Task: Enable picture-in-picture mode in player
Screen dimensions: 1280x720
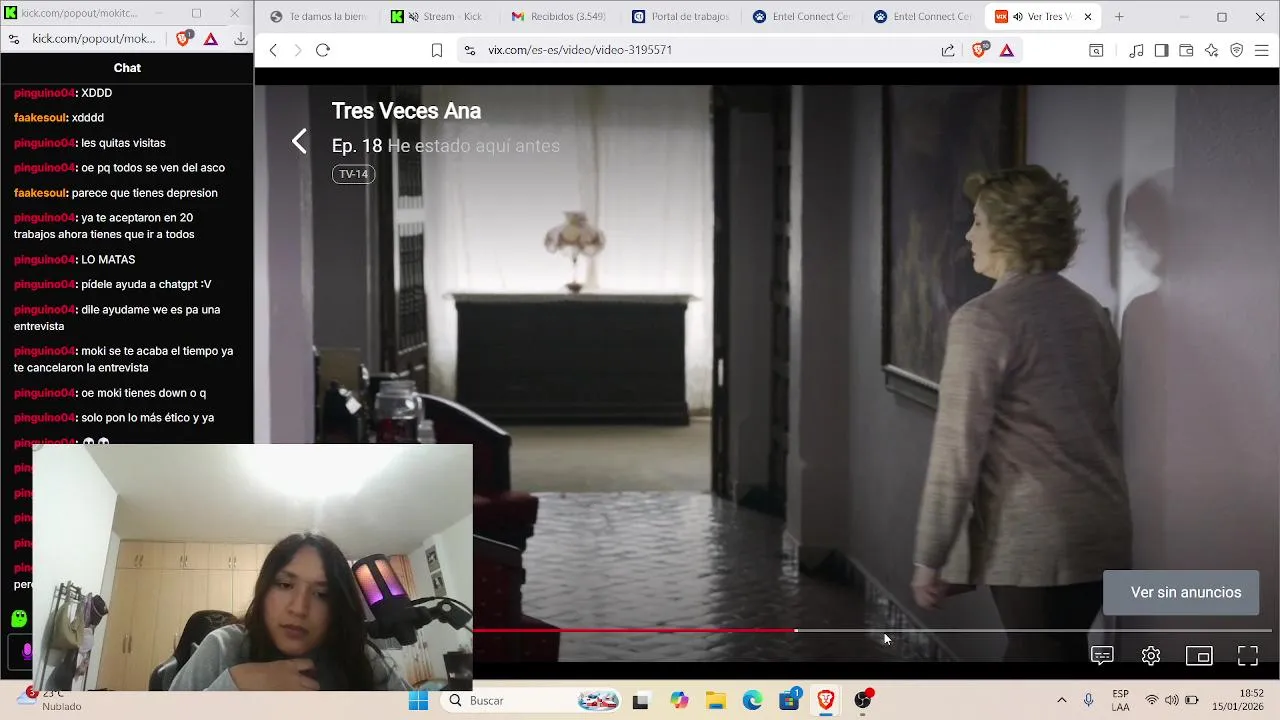Action: pos(1199,656)
